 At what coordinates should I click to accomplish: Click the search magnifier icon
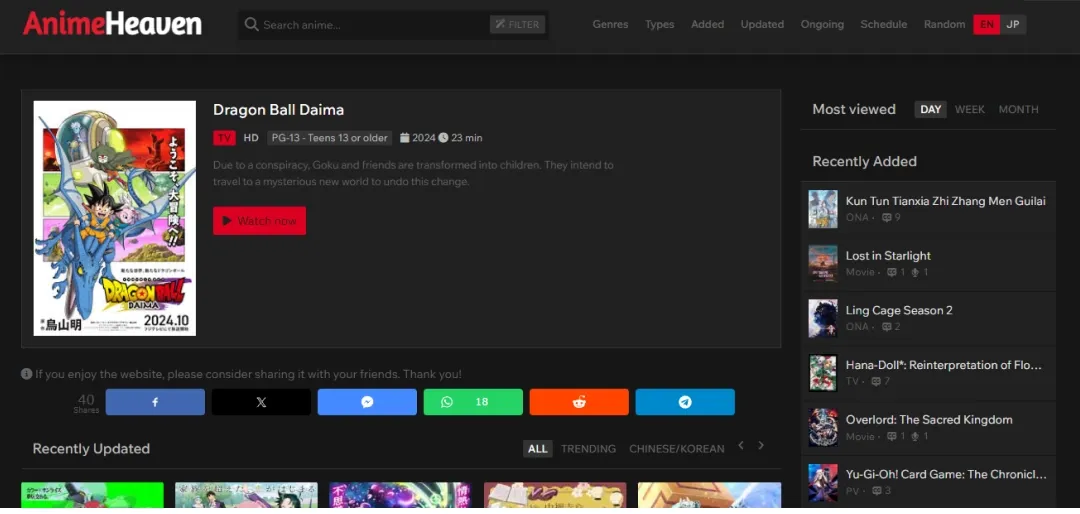click(252, 25)
